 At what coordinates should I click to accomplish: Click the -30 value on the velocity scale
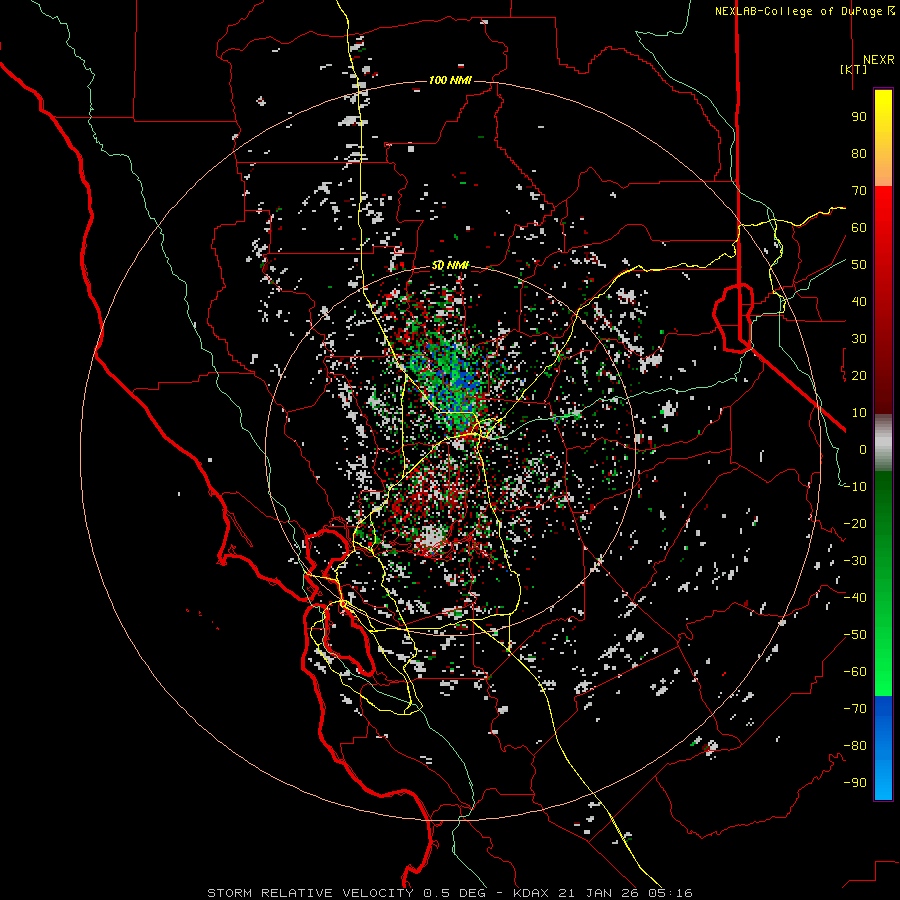click(x=855, y=561)
